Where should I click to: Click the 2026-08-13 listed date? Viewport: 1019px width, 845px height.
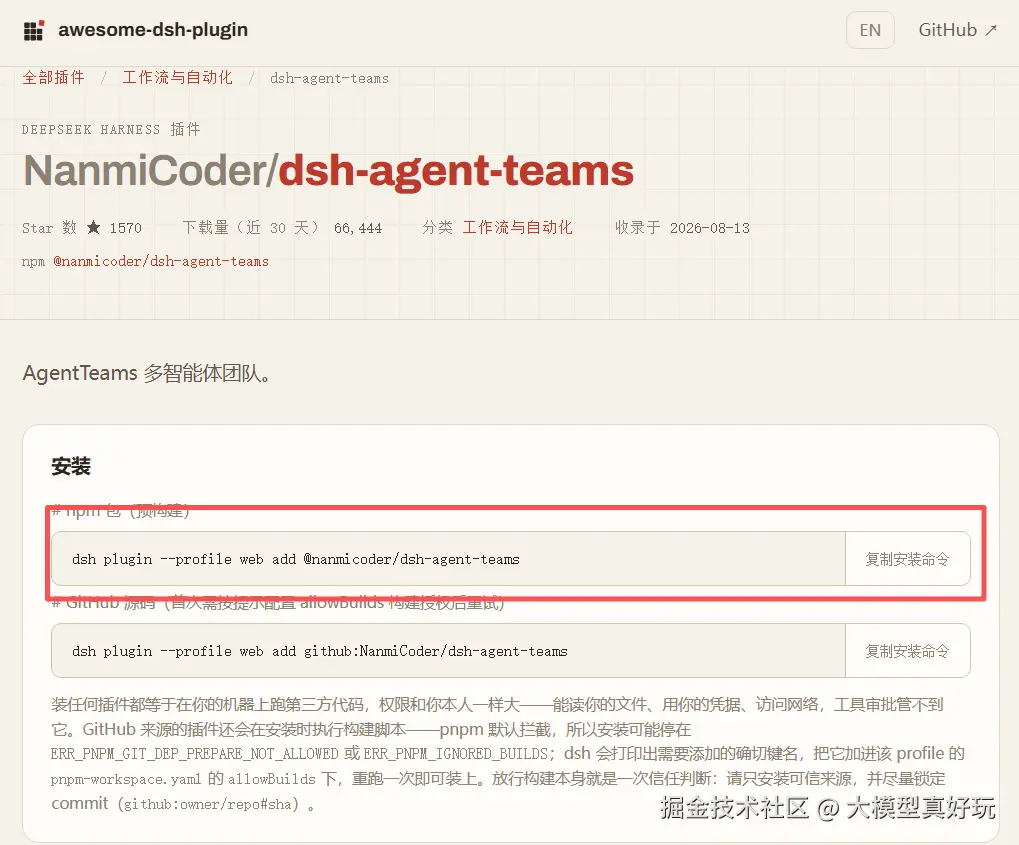tap(710, 228)
